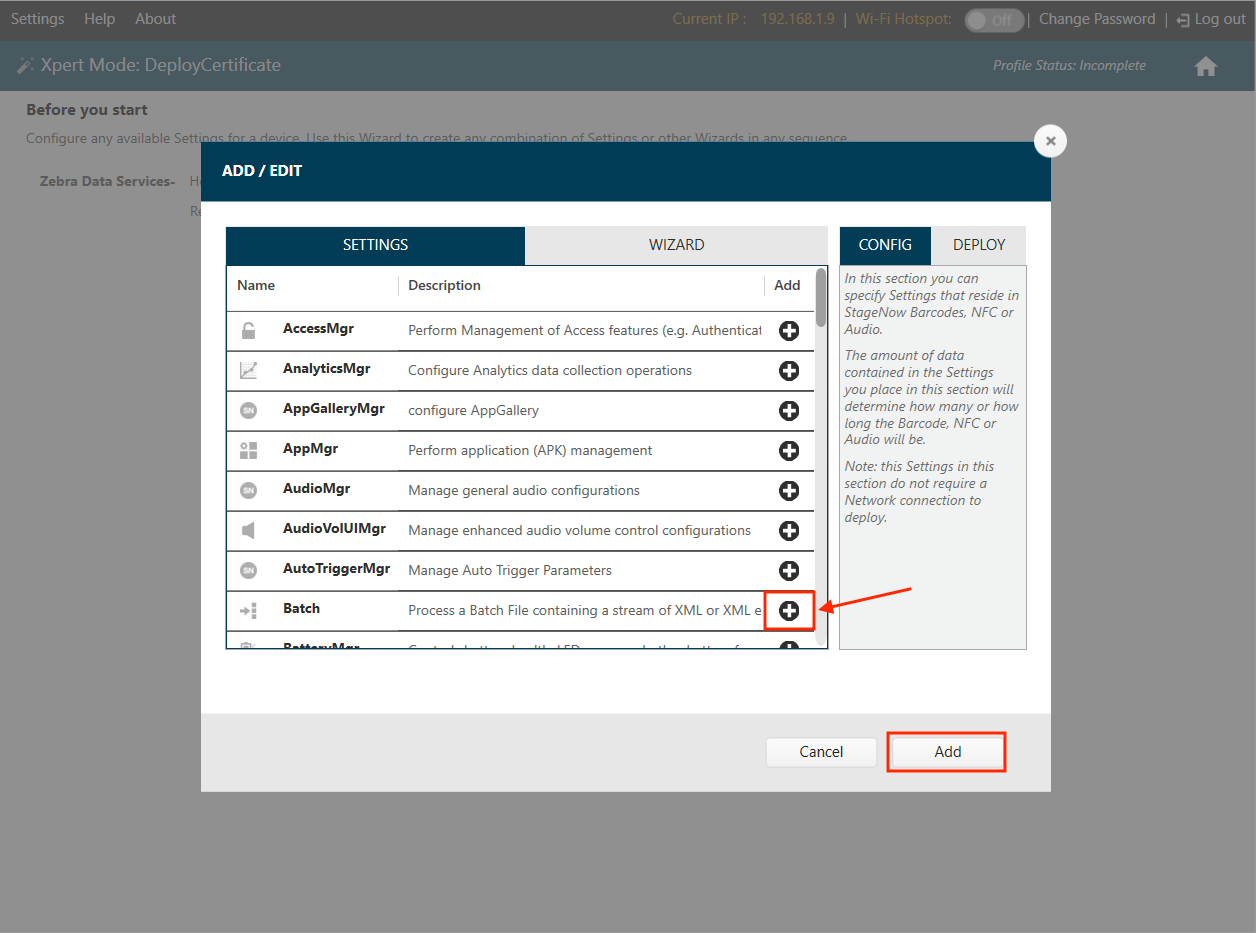Switch to the WIZARD tab

coord(676,245)
